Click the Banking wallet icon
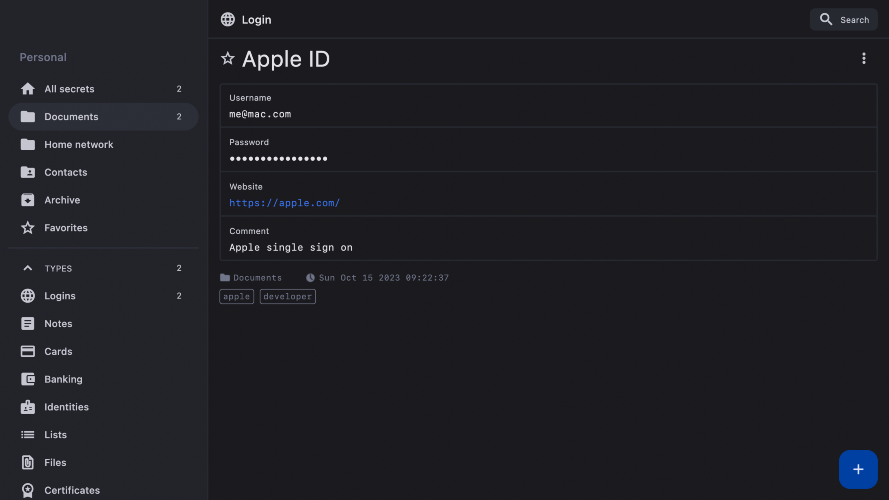The width and height of the screenshot is (889, 500). tap(27, 379)
